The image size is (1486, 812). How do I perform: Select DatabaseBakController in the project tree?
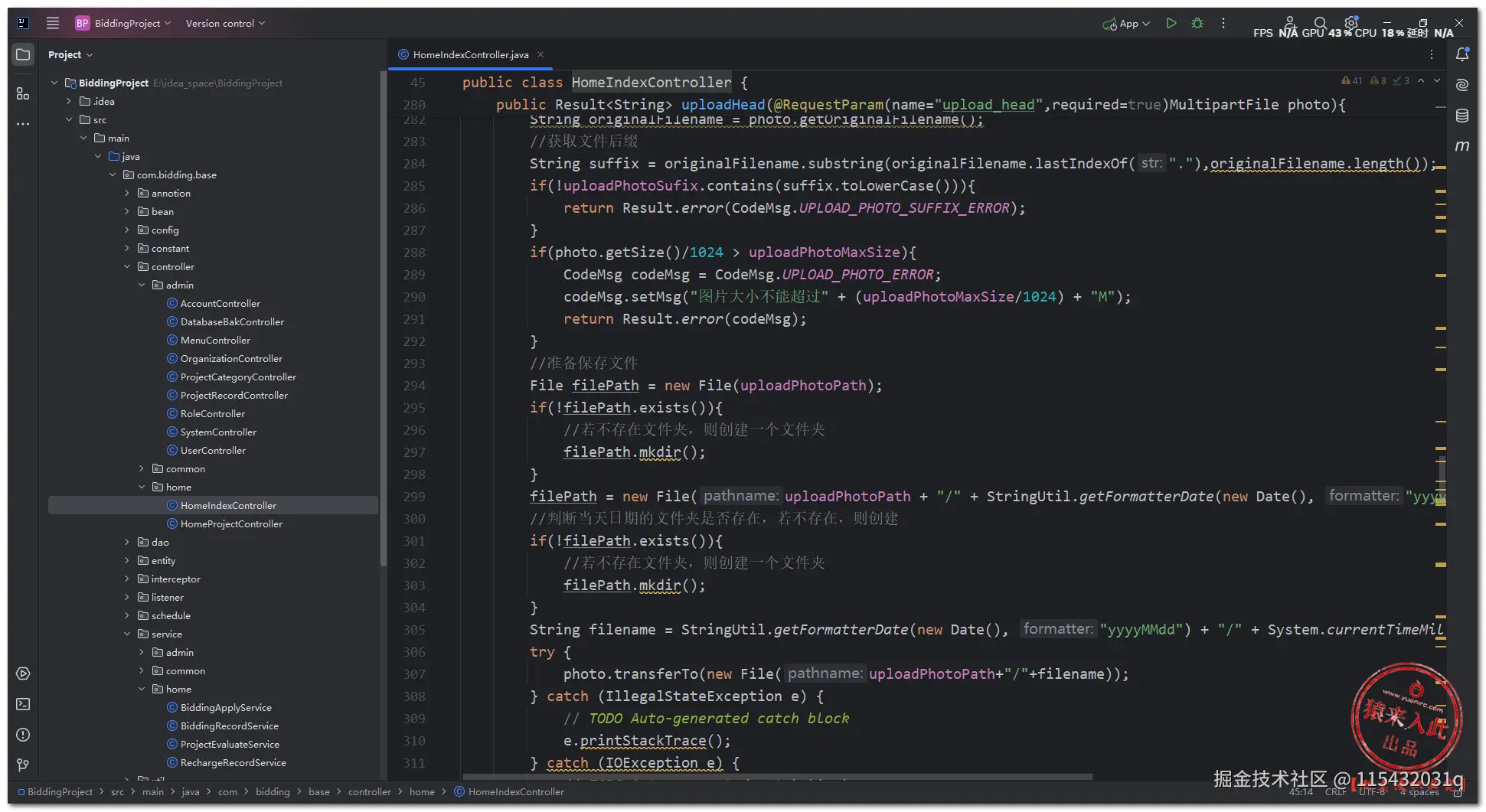tap(232, 321)
